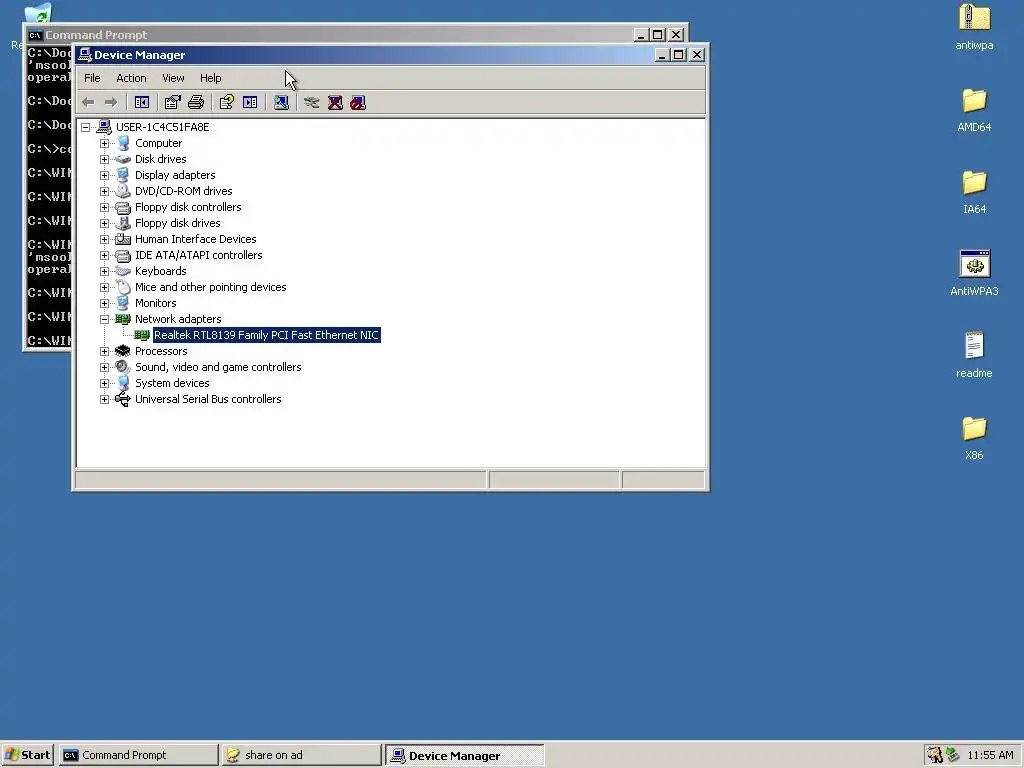Open the View menu
The height and width of the screenshot is (768, 1024).
point(173,78)
